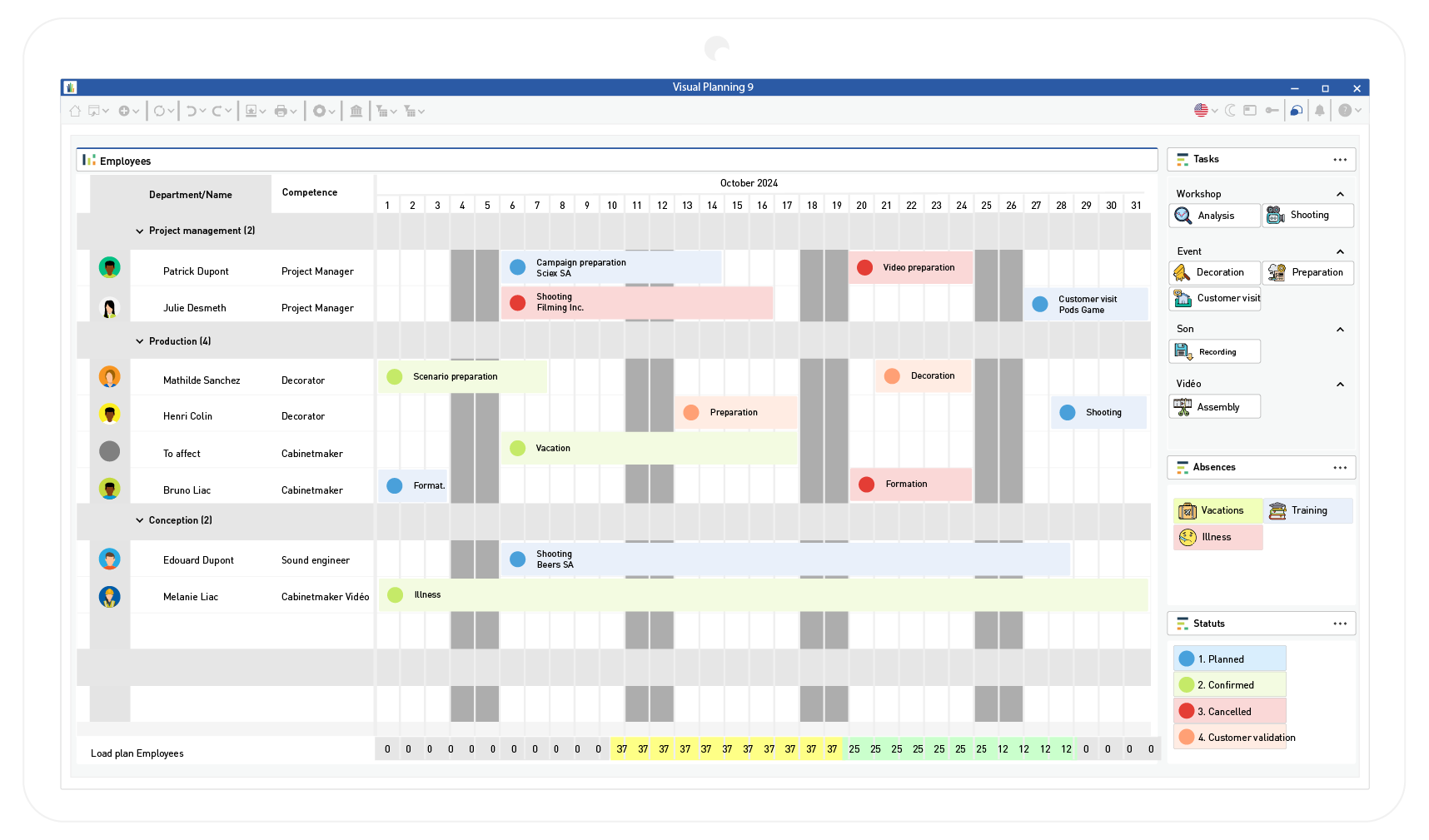The width and height of the screenshot is (1429, 840).
Task: Select the Campaign preparation Sciex SA task bar
Action: pyautogui.click(x=610, y=268)
